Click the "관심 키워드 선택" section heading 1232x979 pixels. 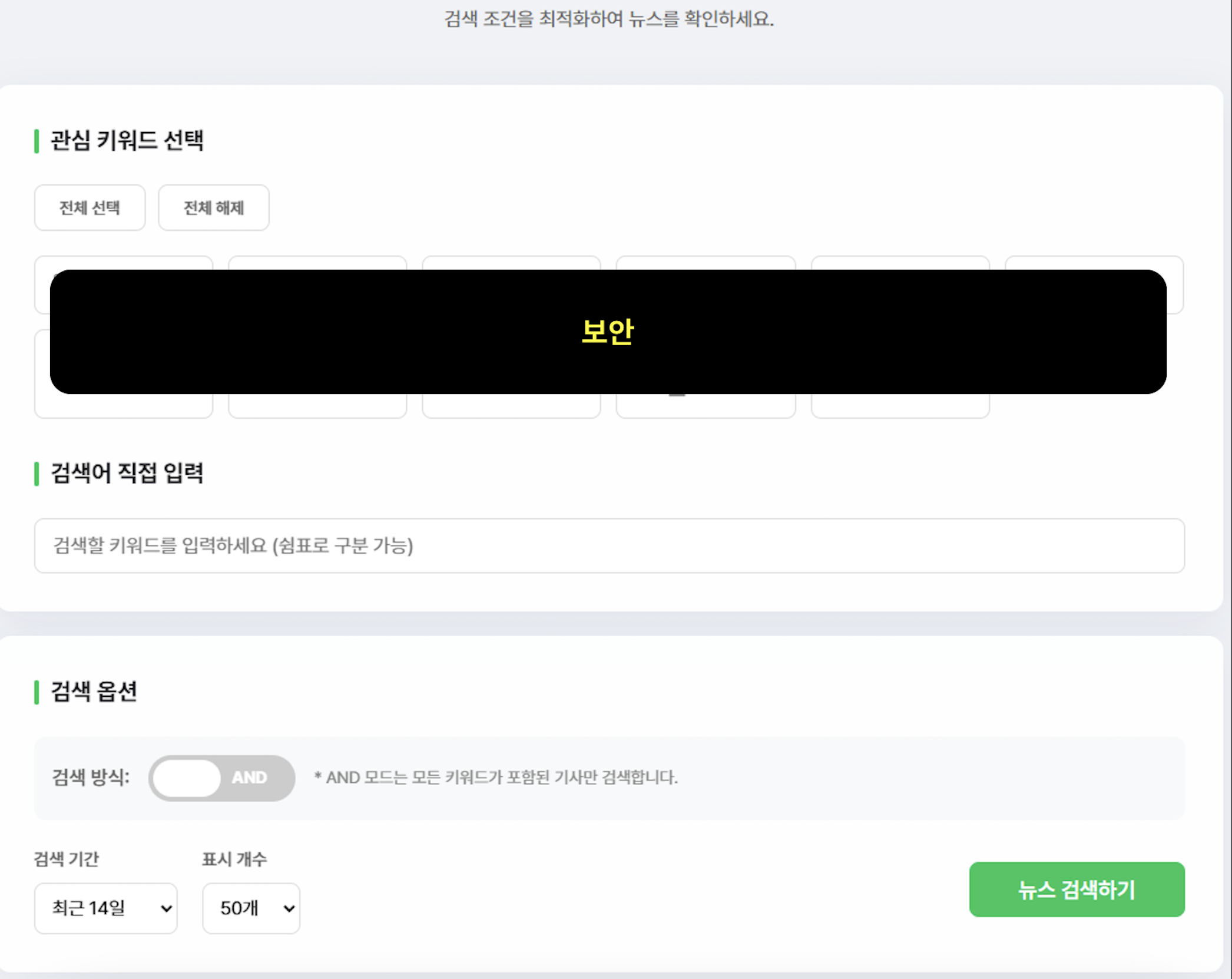coord(127,141)
